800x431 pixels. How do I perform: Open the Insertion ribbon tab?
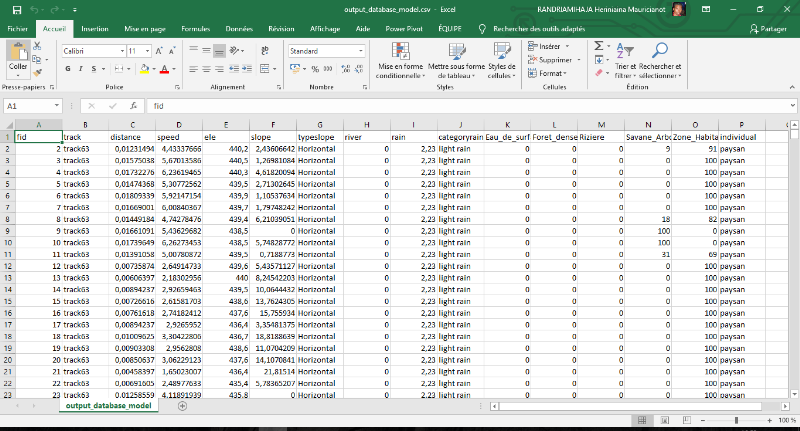tap(95, 29)
